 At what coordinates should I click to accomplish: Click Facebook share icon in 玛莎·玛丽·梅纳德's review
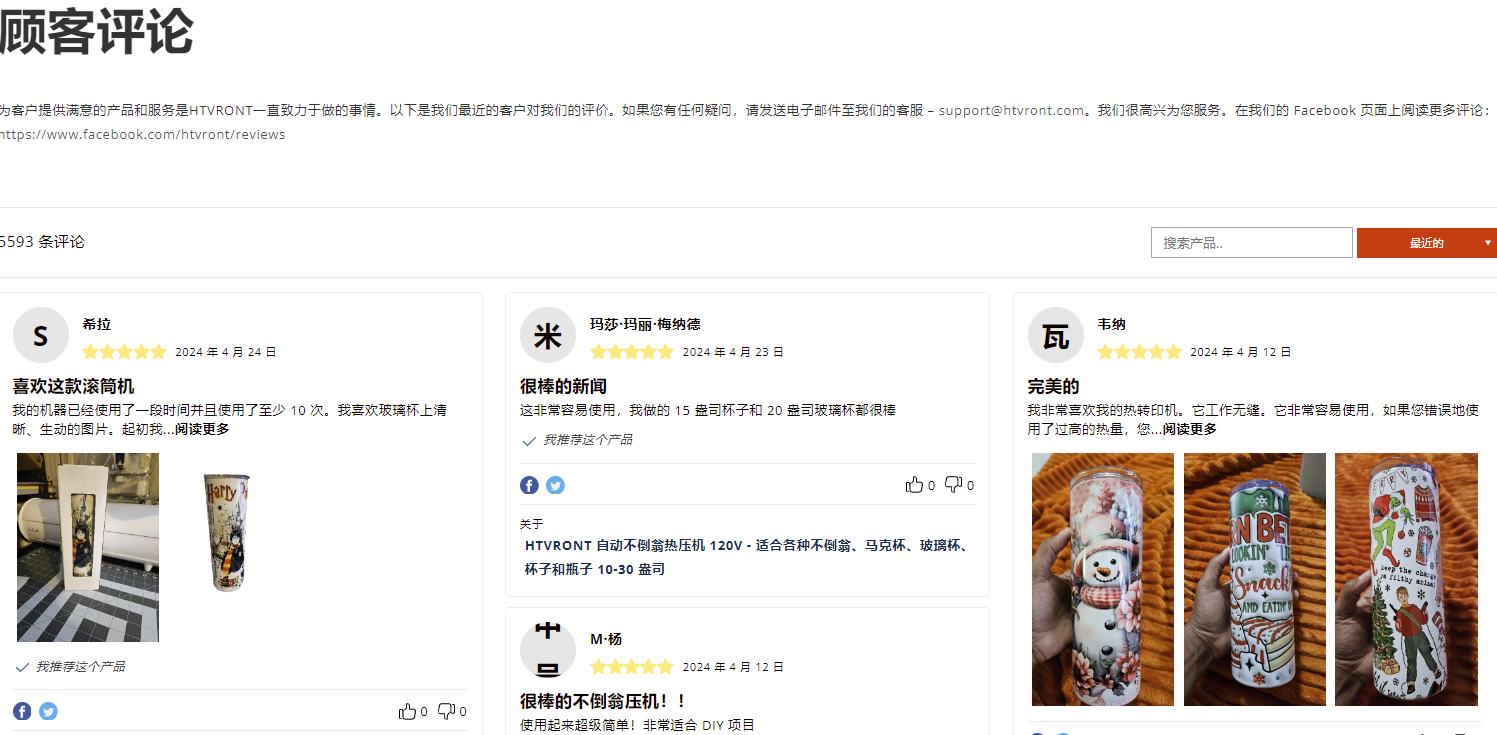coord(529,485)
